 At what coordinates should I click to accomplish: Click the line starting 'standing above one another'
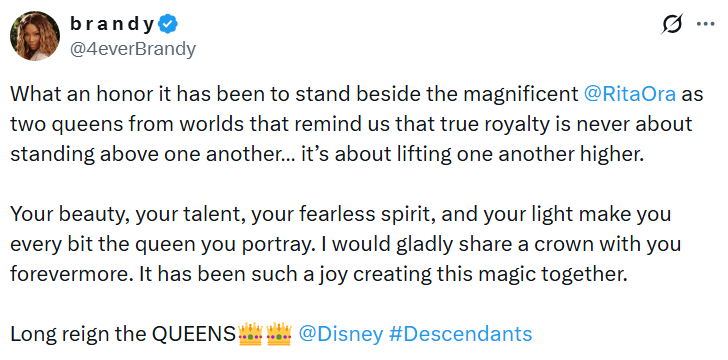(x=328, y=154)
